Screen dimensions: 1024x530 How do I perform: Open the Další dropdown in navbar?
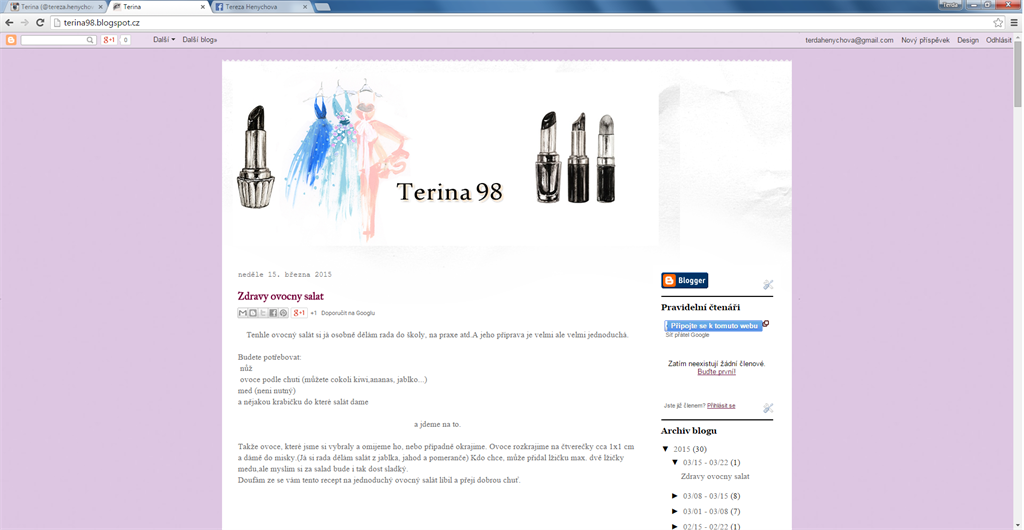164,40
